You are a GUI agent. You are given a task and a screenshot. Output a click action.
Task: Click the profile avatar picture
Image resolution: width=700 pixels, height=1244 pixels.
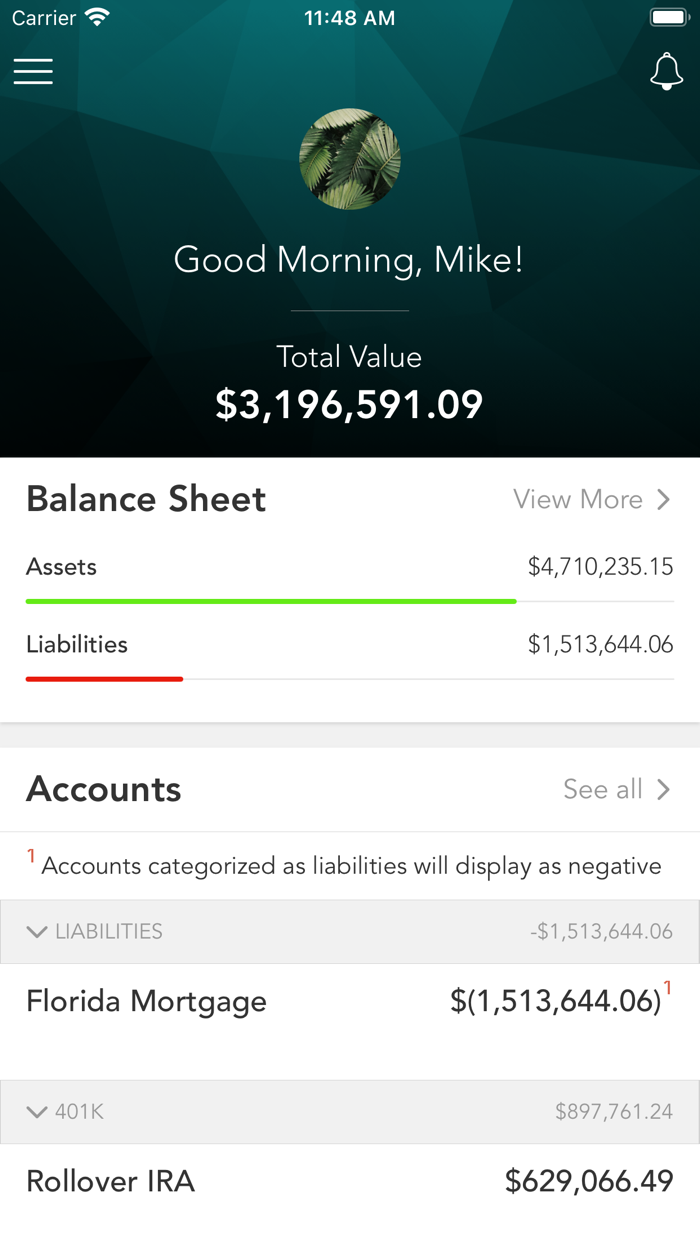[x=349, y=159]
